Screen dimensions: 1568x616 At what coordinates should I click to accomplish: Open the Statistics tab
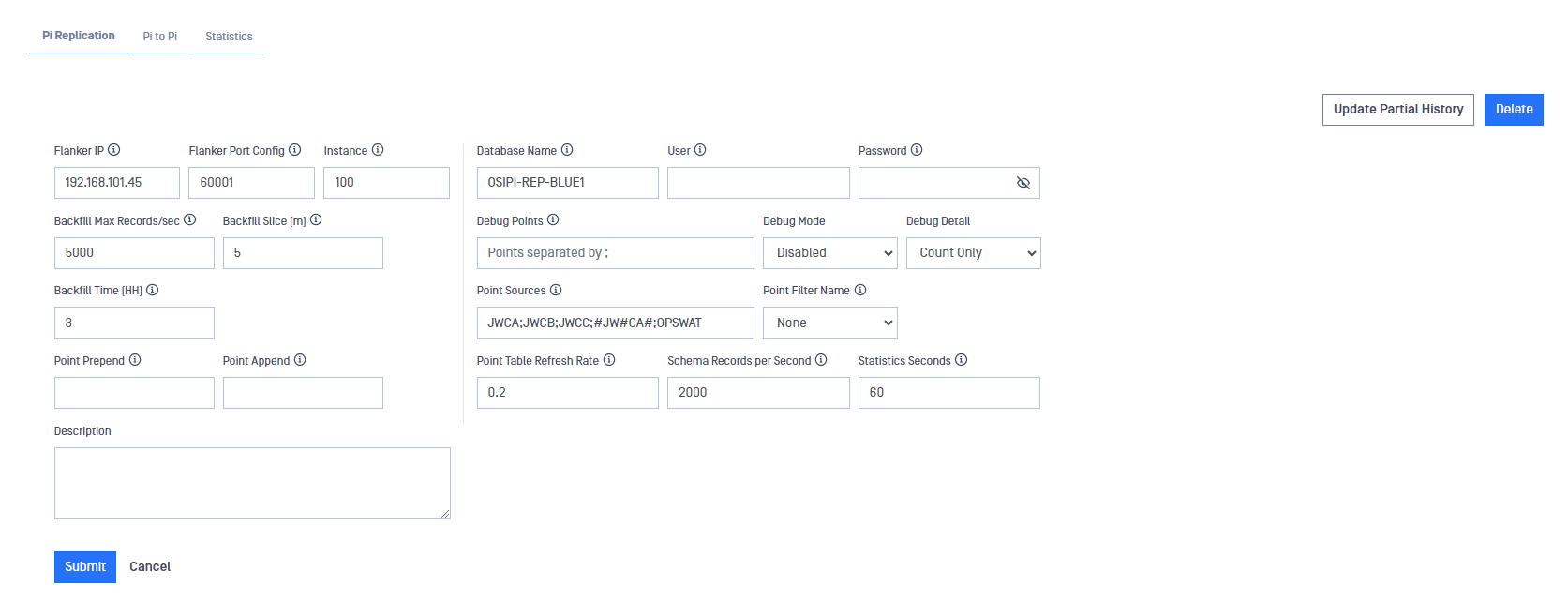pos(229,37)
